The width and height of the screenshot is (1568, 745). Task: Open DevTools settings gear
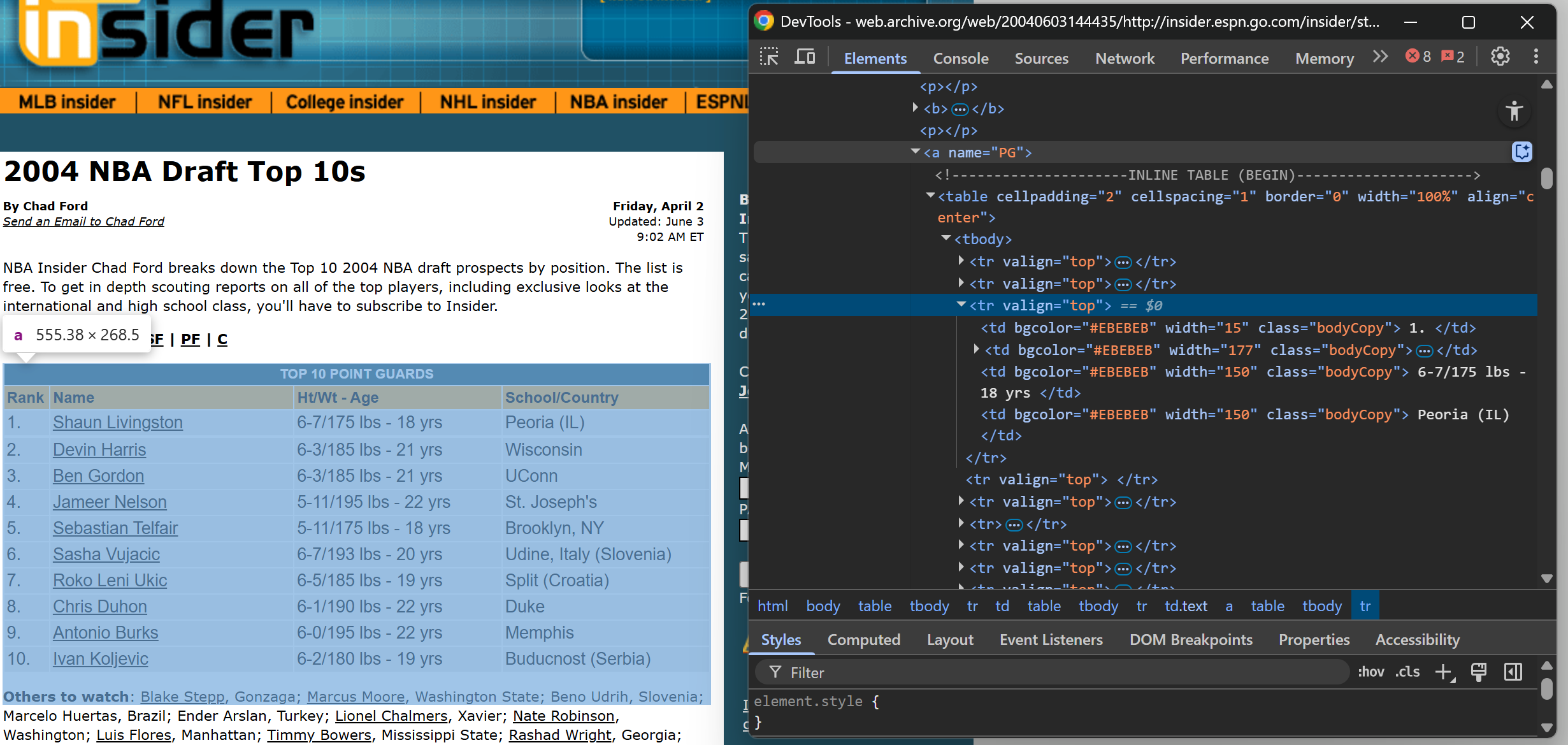click(x=1500, y=57)
